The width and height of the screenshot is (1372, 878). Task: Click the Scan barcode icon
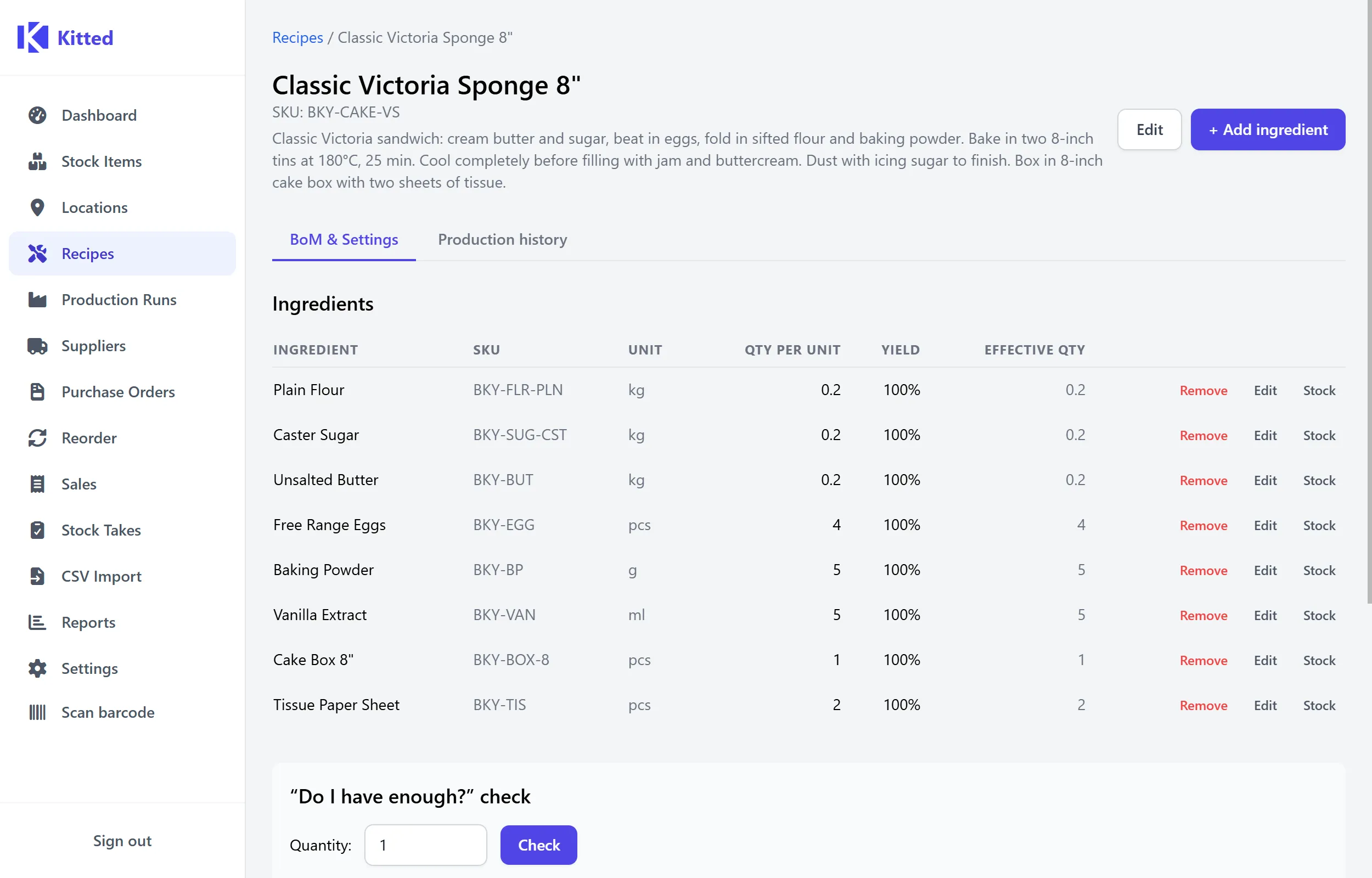point(38,712)
